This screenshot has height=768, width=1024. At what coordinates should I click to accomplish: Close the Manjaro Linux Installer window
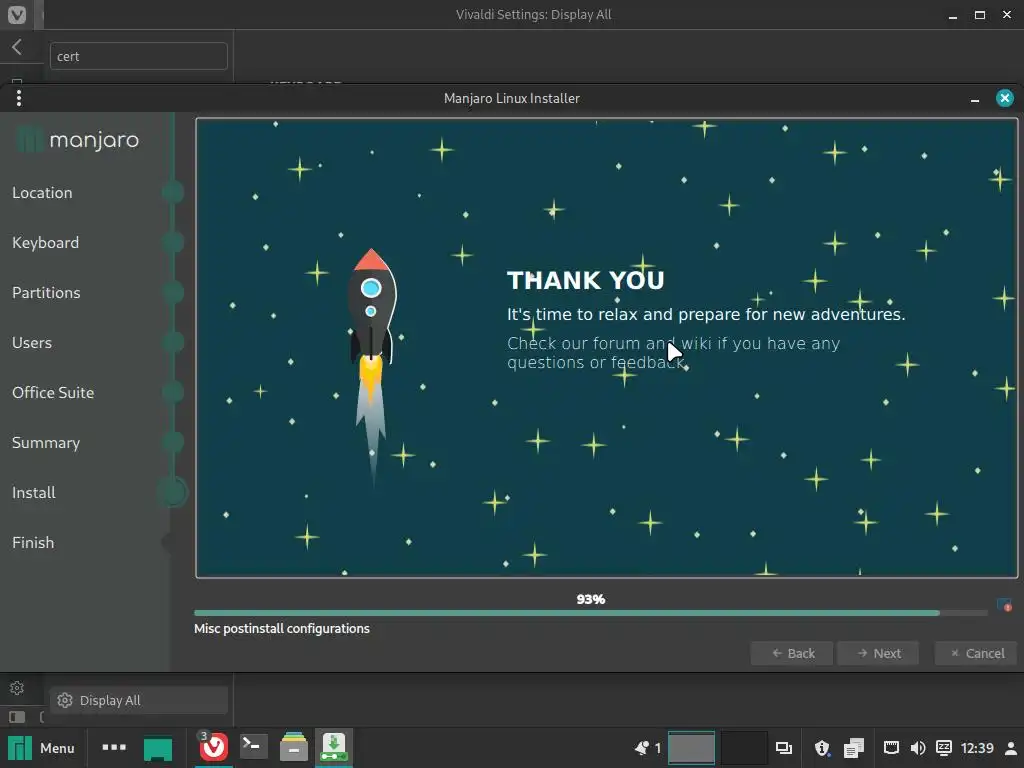pos(1004,98)
